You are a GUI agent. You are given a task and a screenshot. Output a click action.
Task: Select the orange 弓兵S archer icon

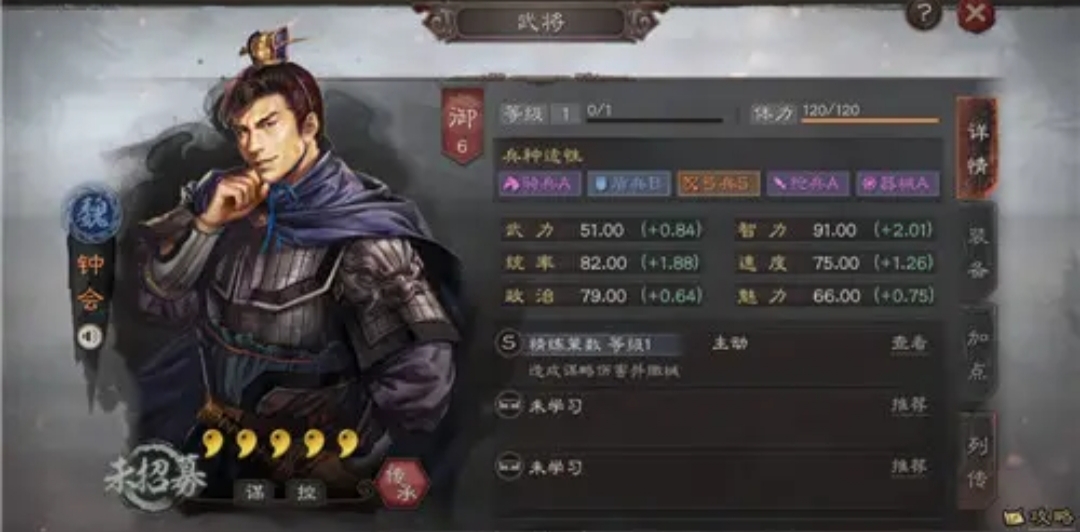click(x=718, y=184)
